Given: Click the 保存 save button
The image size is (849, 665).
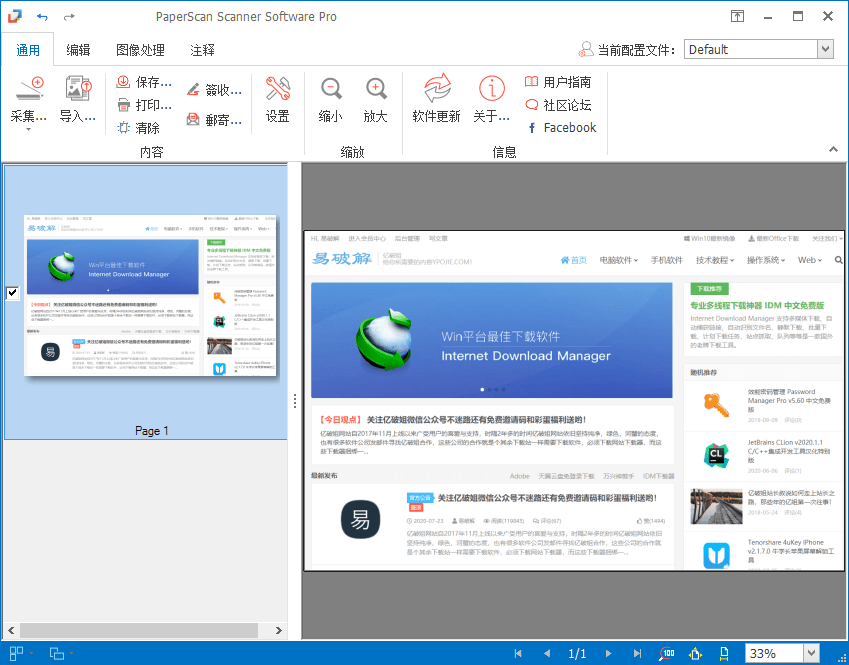Looking at the screenshot, I should point(144,82).
